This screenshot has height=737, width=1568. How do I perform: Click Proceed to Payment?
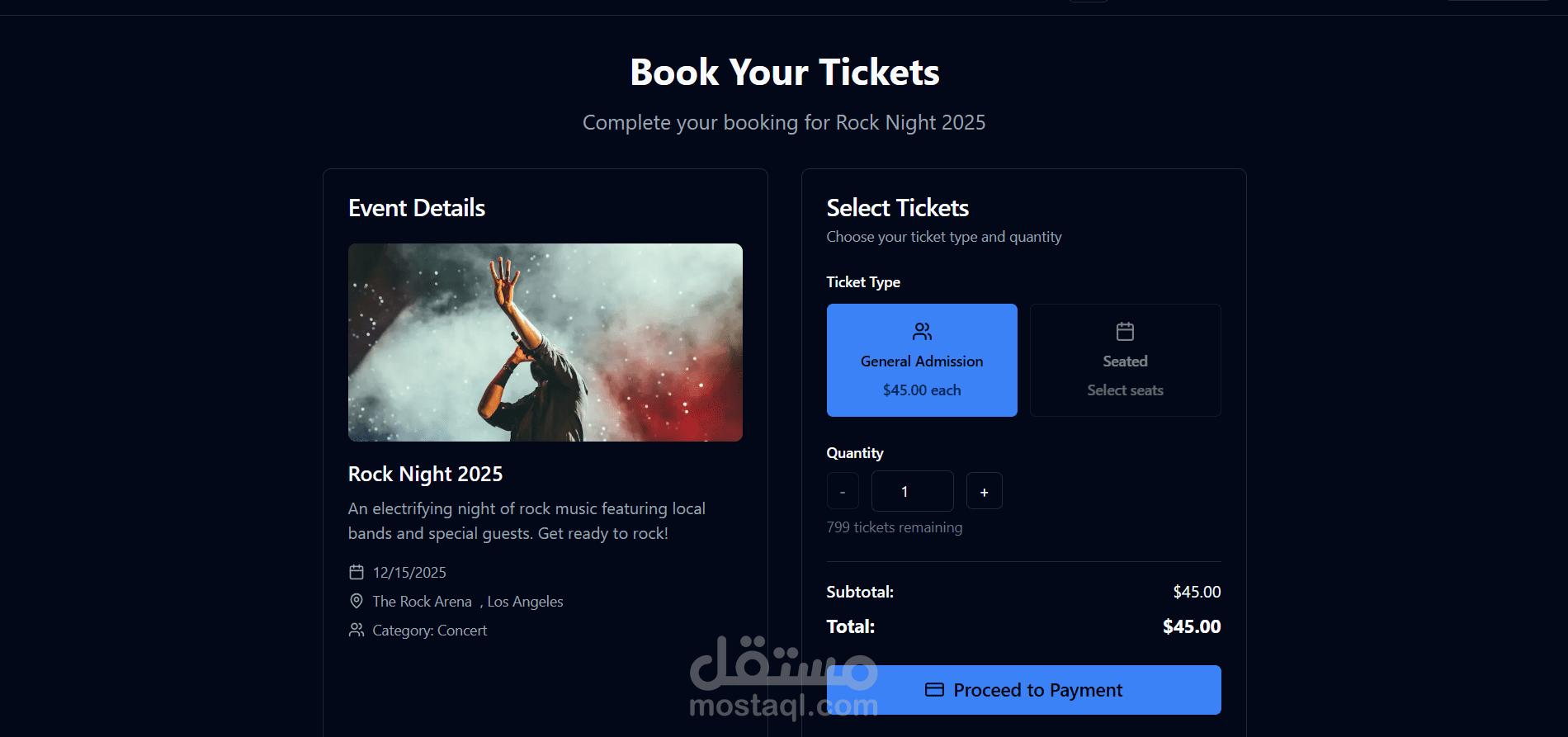click(x=1023, y=689)
